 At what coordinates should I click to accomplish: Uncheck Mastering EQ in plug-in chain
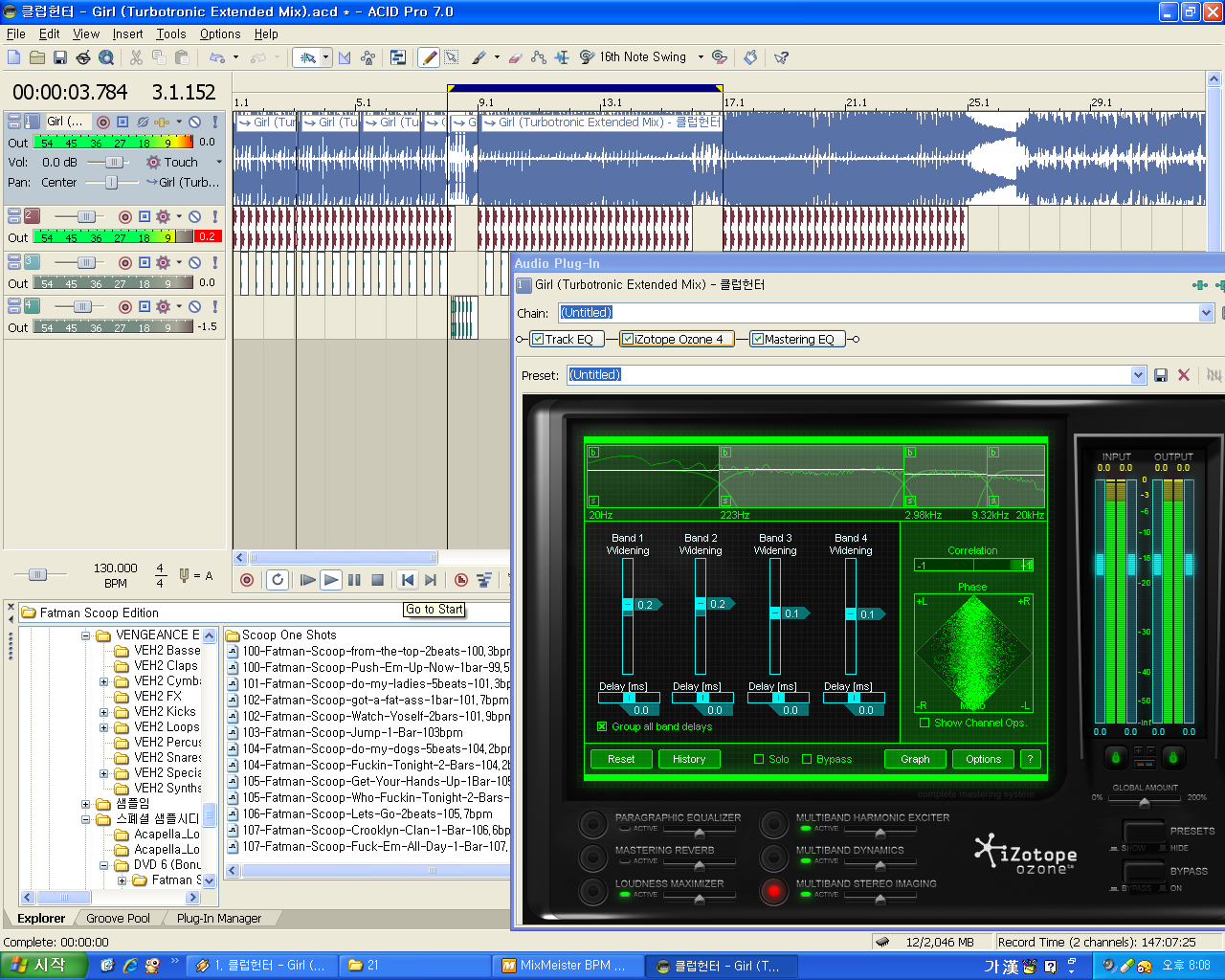coord(757,339)
